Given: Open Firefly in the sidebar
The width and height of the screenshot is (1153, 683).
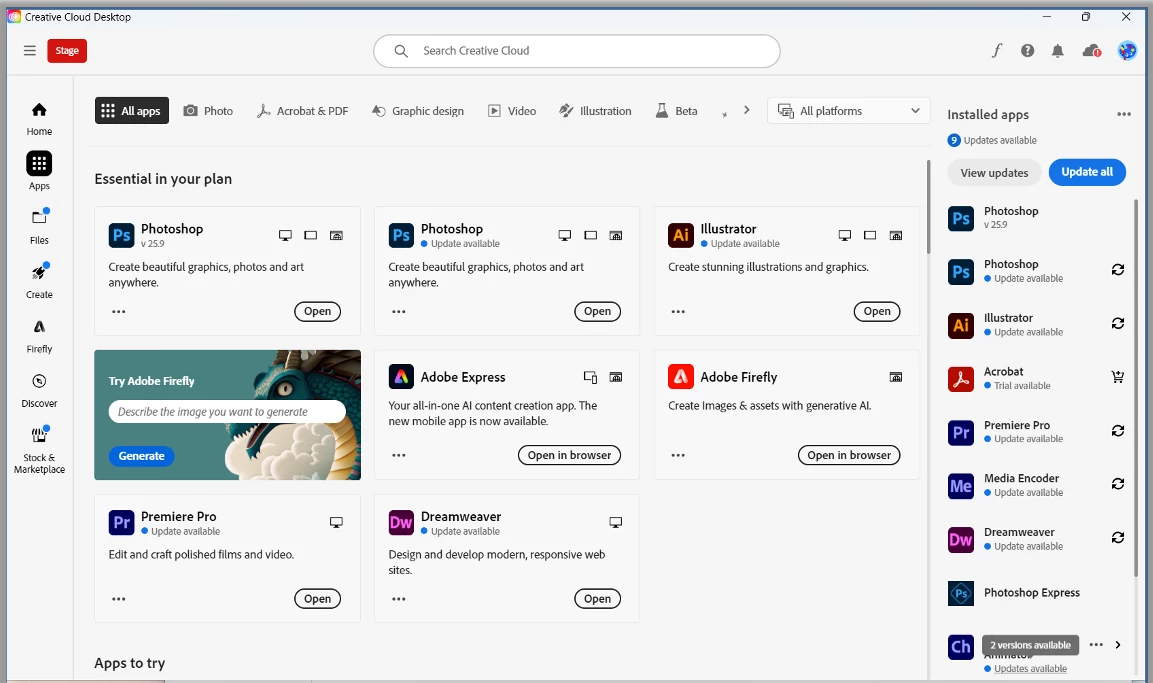Looking at the screenshot, I should (39, 335).
